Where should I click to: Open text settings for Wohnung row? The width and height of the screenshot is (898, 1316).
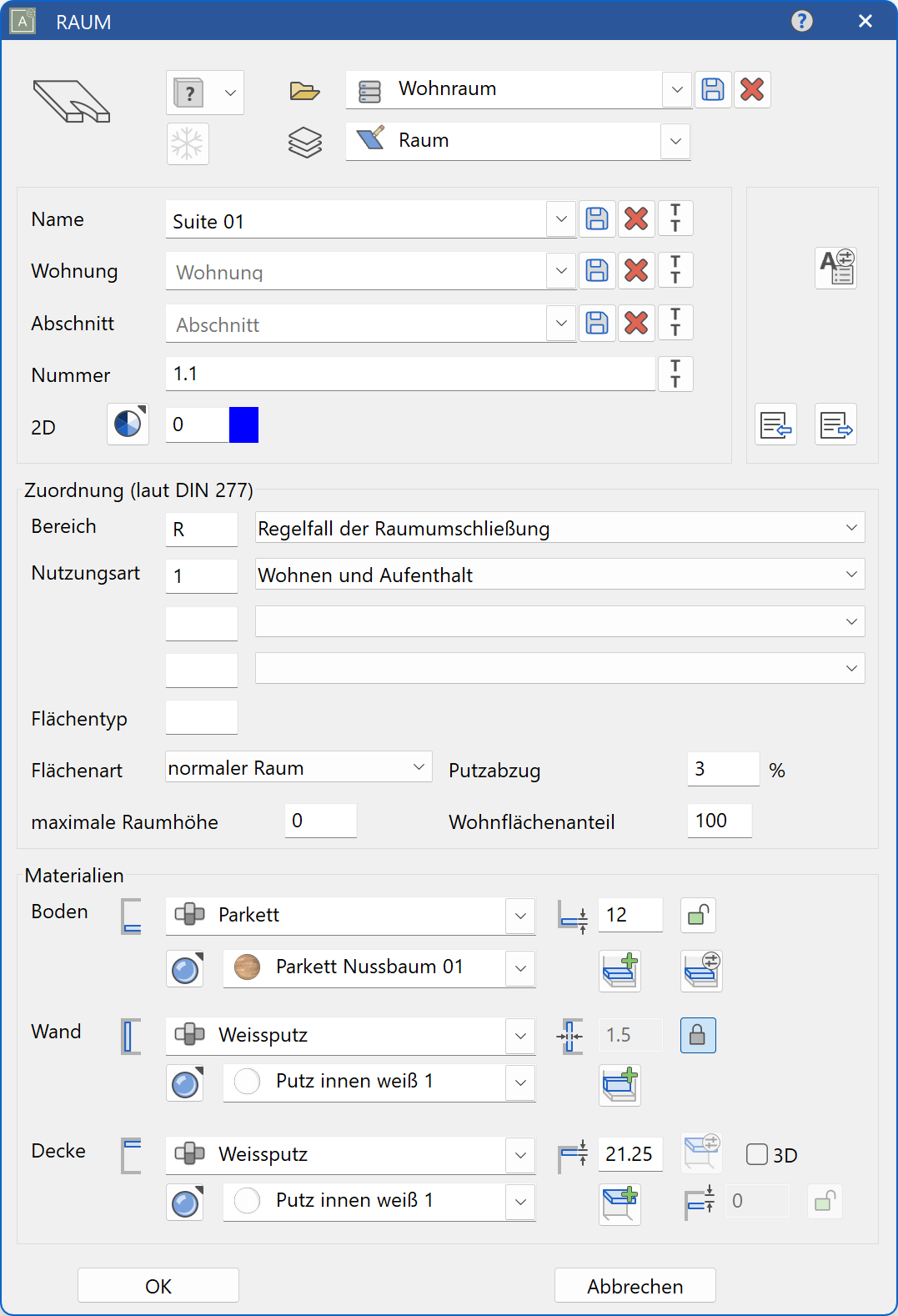pos(675,271)
